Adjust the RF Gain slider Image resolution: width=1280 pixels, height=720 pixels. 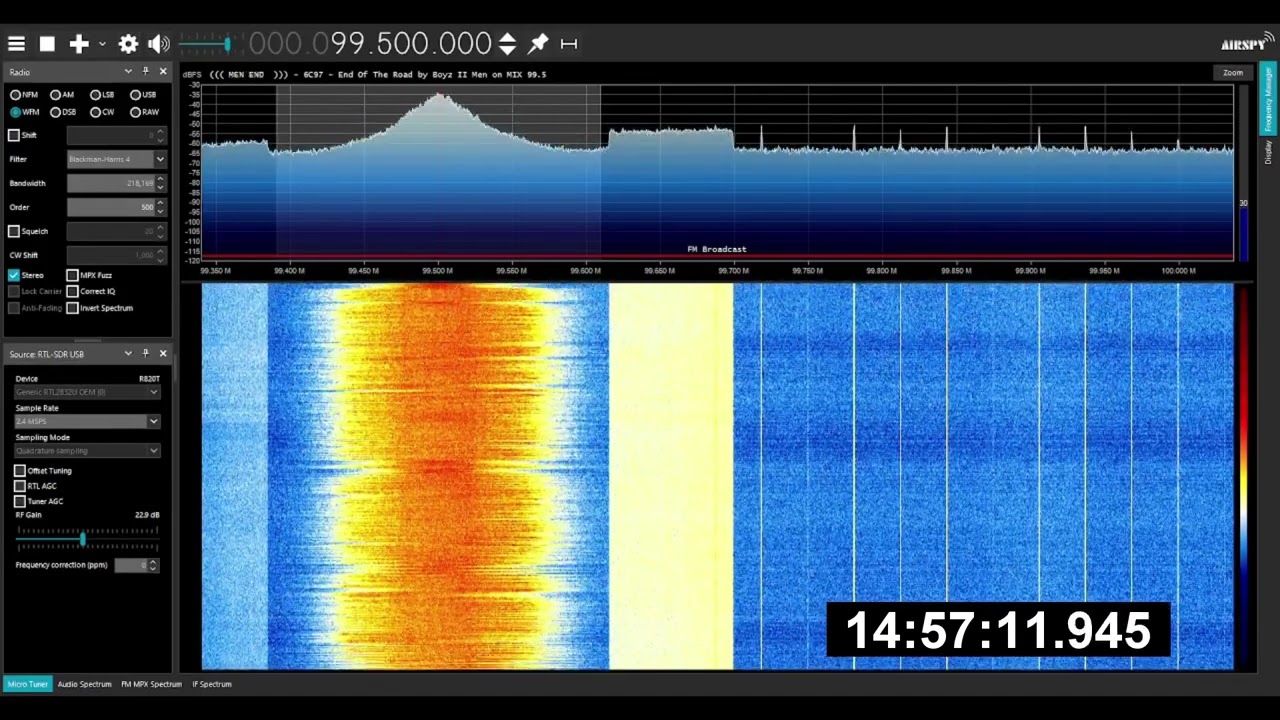(x=87, y=539)
